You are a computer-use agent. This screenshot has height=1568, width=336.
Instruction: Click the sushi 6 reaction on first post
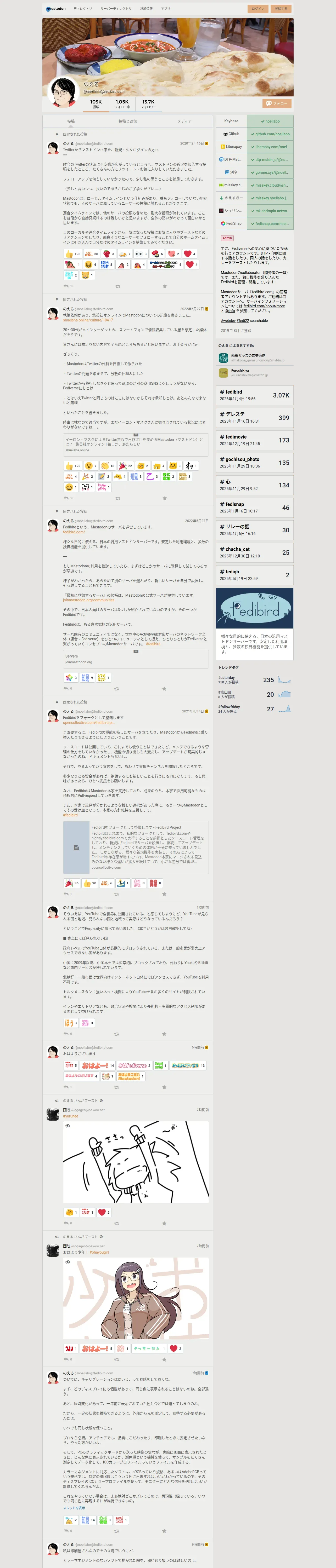coord(157,254)
